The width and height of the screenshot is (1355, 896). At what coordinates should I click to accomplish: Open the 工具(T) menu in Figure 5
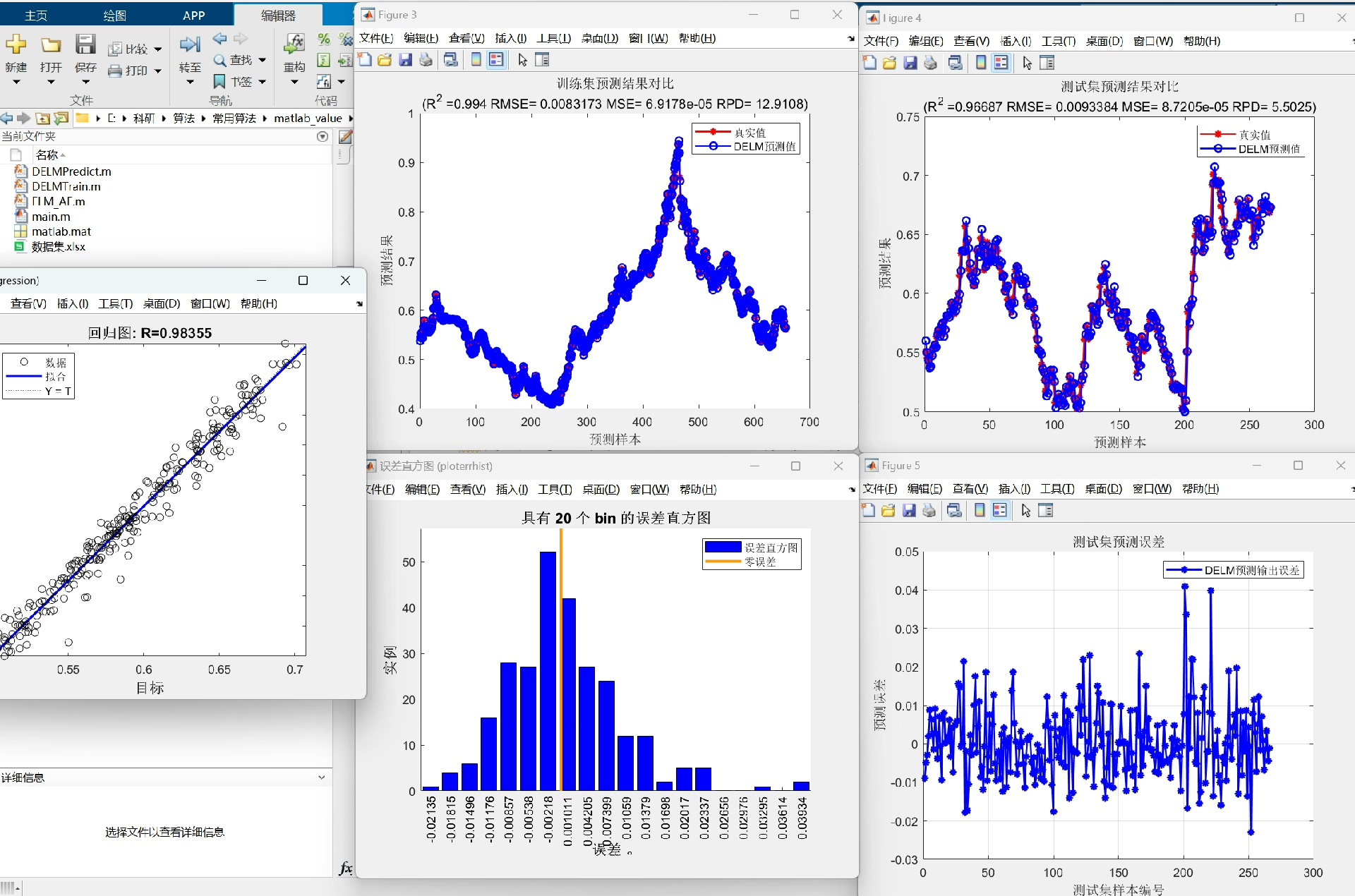point(1057,489)
